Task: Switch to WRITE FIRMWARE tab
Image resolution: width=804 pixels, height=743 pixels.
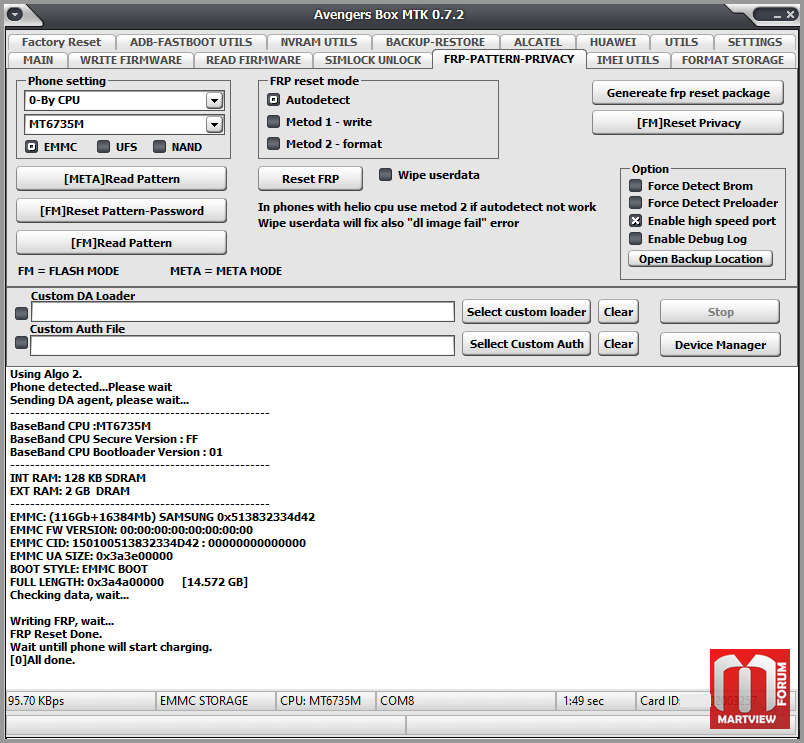Action: tap(131, 60)
